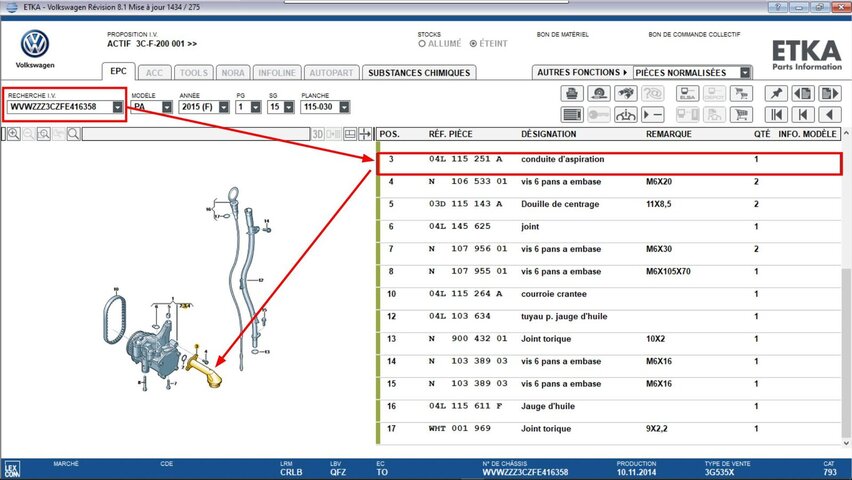Switch to the EPC tab
Image resolution: width=852 pixels, height=480 pixels.
118,71
